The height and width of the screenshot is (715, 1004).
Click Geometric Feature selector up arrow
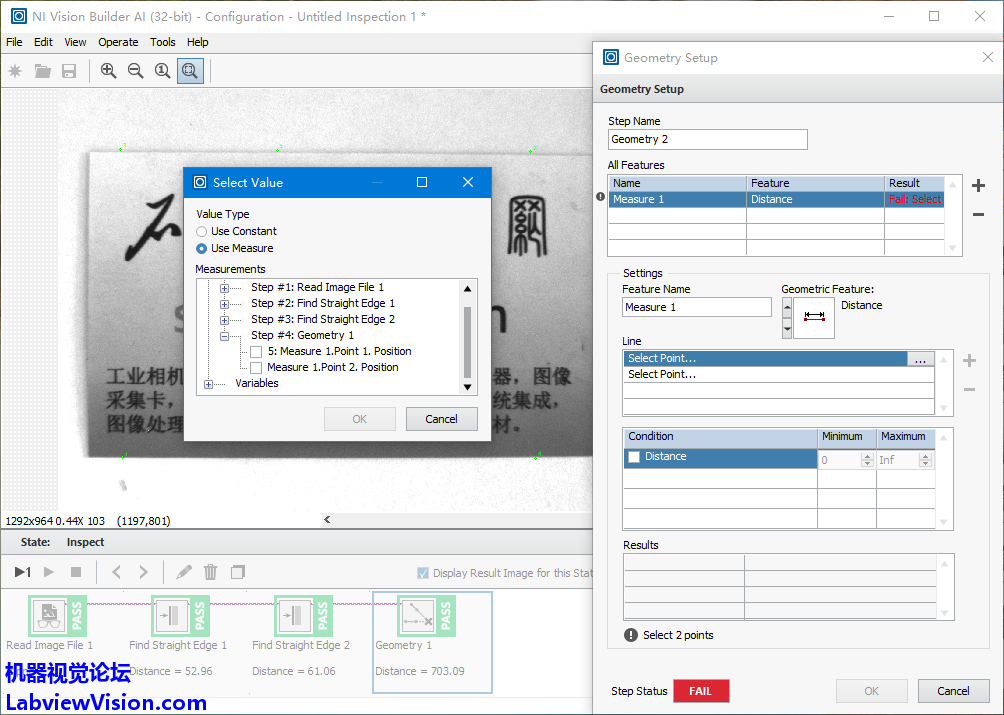coord(787,307)
